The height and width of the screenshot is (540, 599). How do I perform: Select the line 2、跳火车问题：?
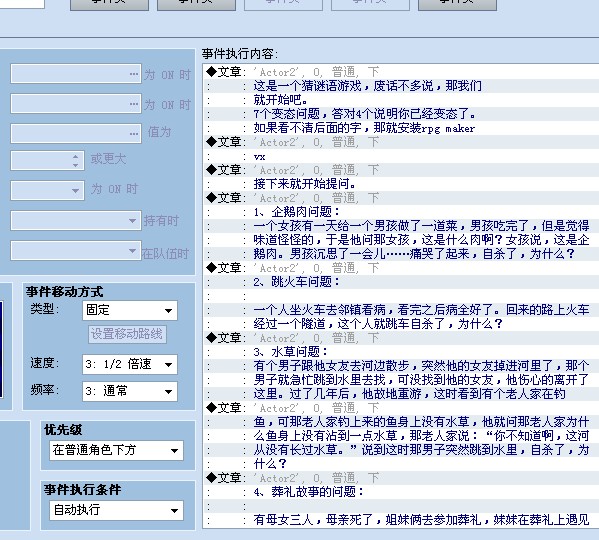(401, 282)
